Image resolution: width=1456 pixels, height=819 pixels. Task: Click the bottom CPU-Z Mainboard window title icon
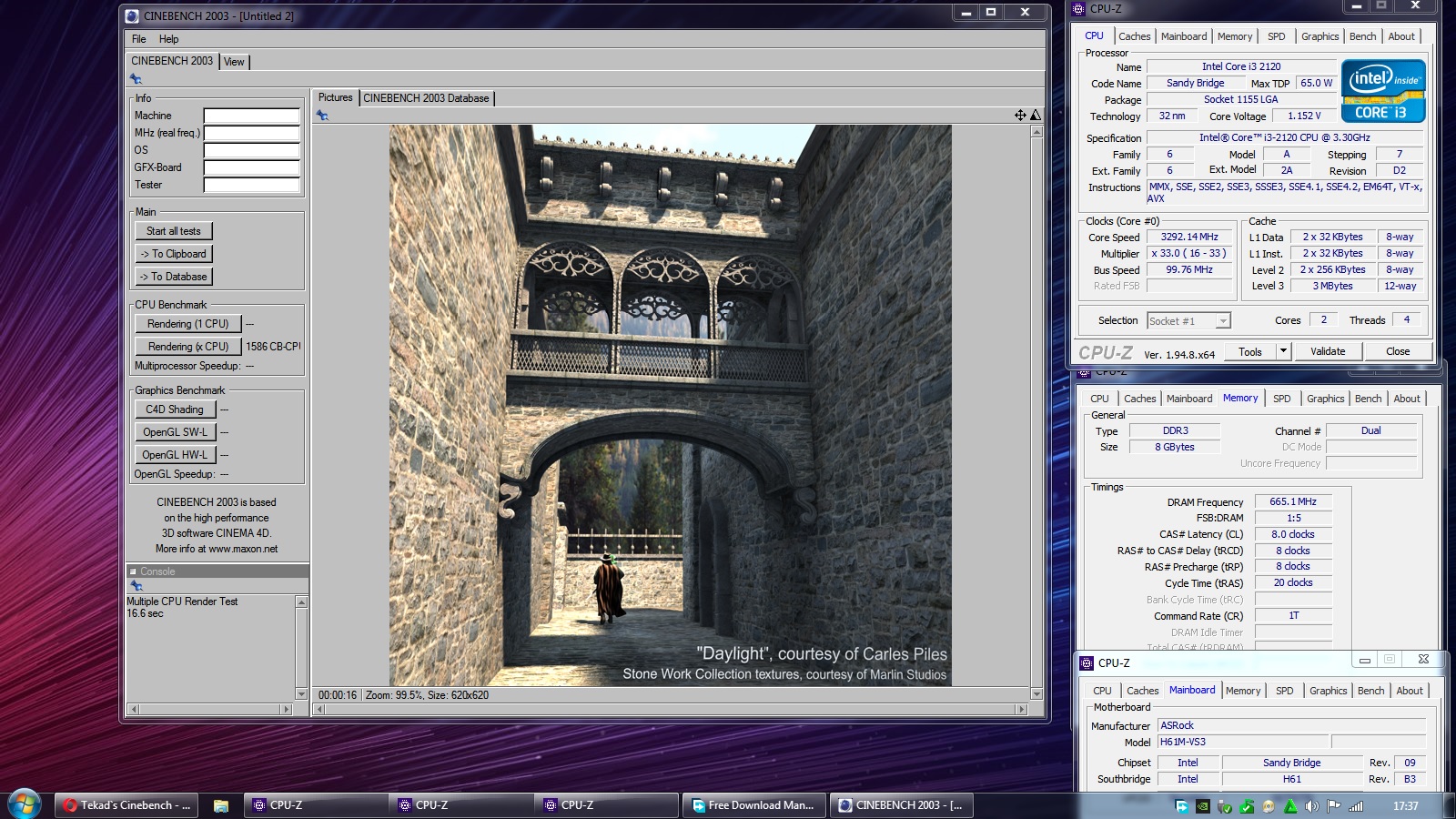1087,662
